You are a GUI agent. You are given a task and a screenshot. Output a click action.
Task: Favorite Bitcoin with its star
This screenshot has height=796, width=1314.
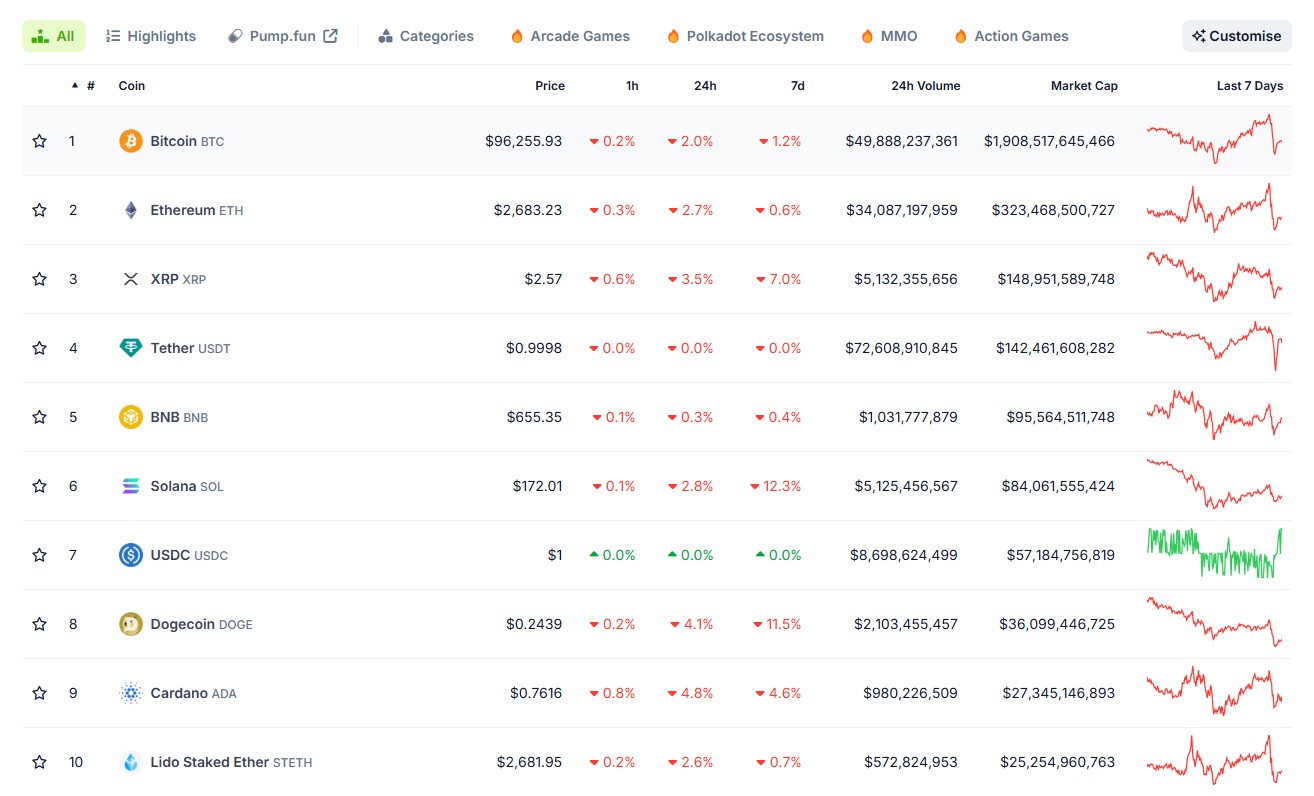coord(39,141)
